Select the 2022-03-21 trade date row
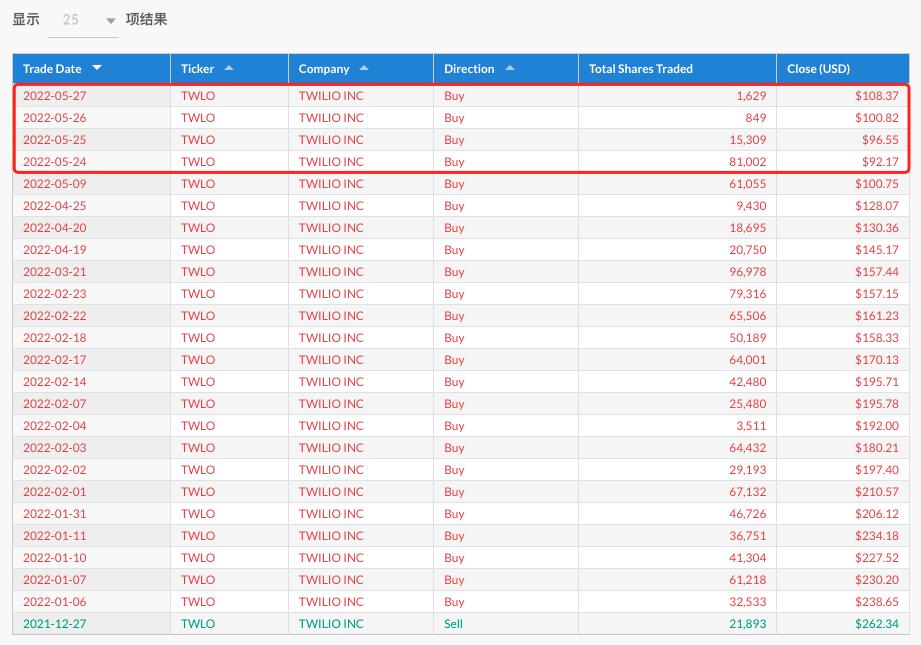 [55, 272]
